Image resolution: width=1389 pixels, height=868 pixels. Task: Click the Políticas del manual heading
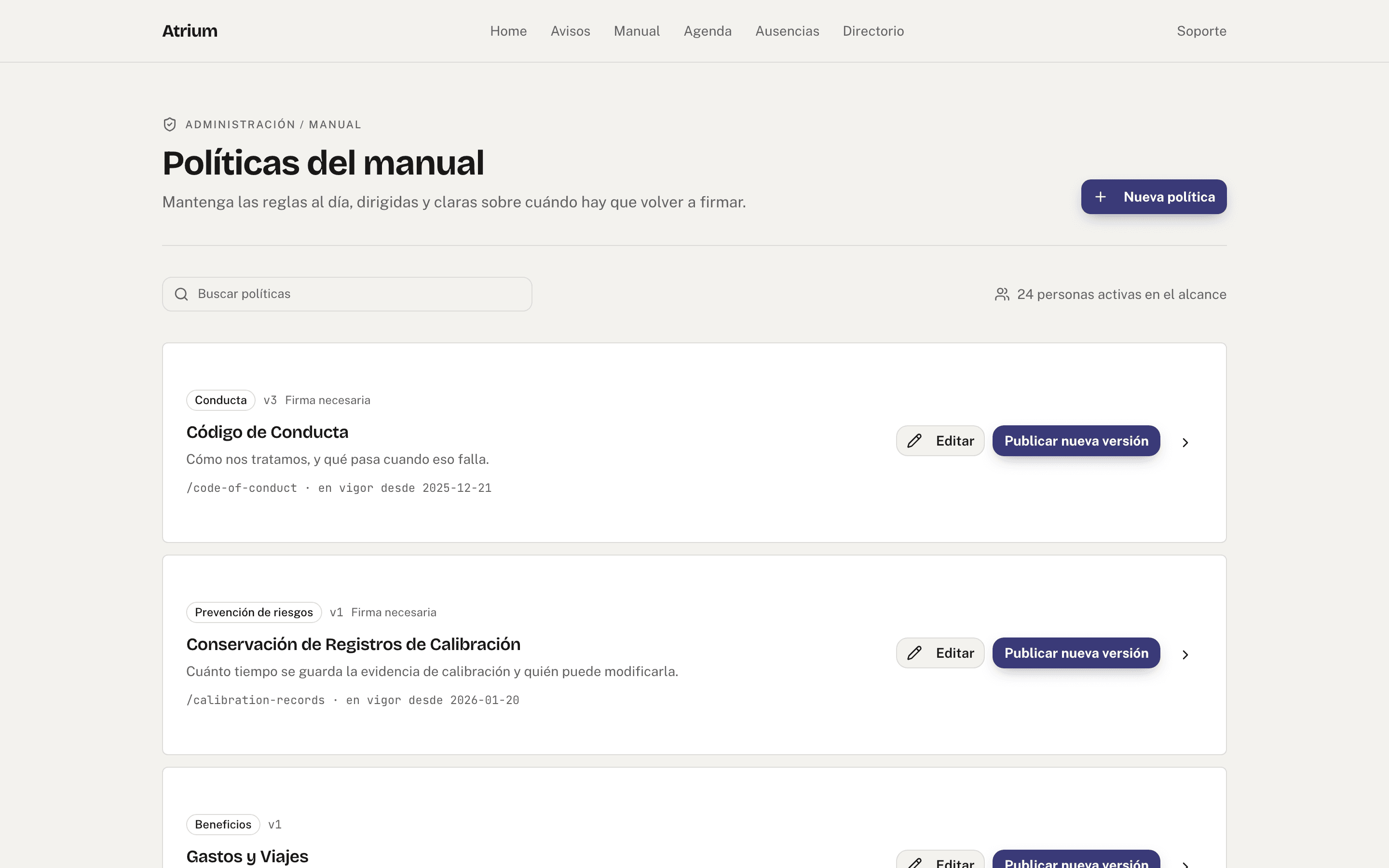(323, 163)
